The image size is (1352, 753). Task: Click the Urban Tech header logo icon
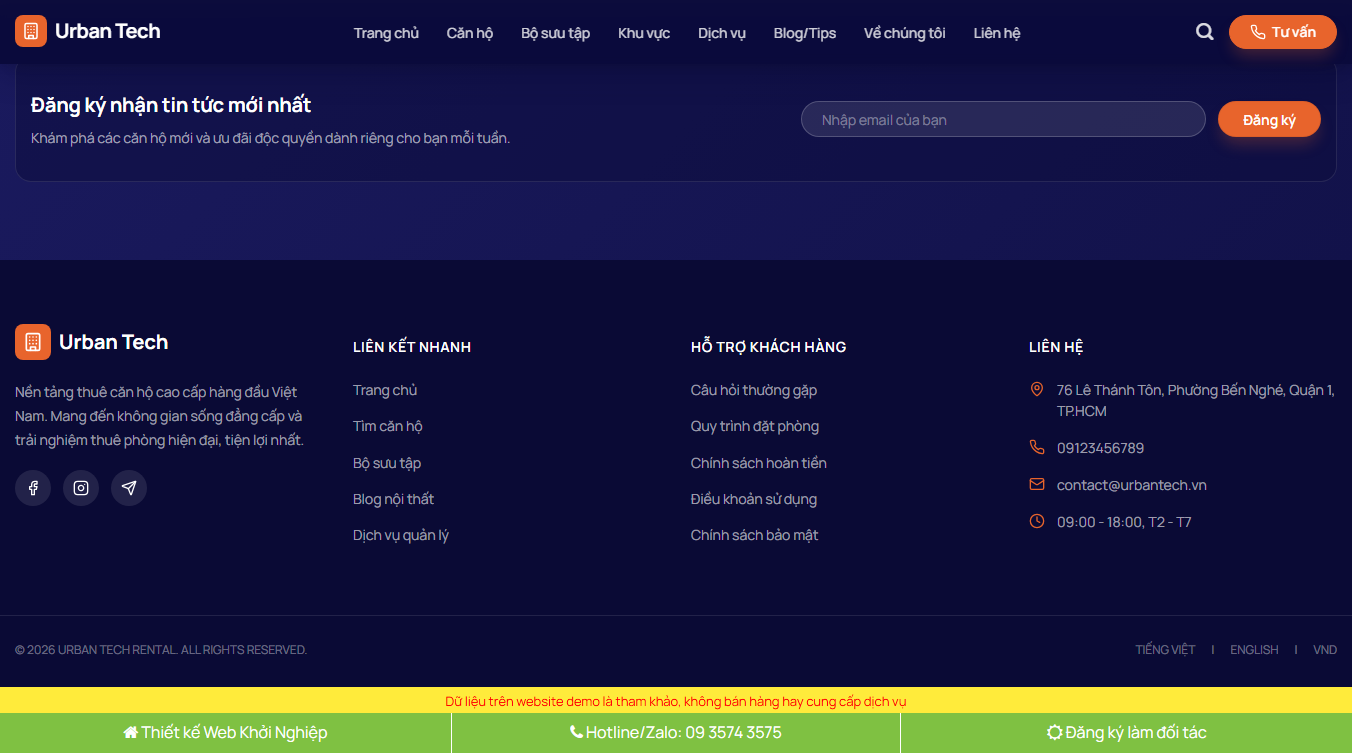coord(31,31)
